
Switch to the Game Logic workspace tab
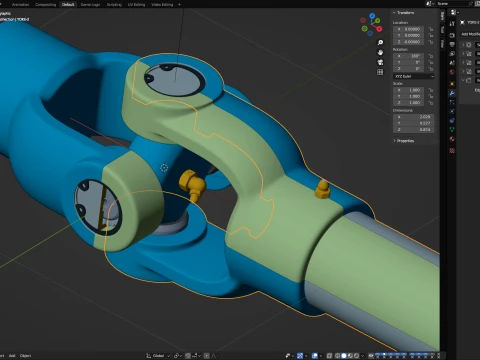point(90,5)
